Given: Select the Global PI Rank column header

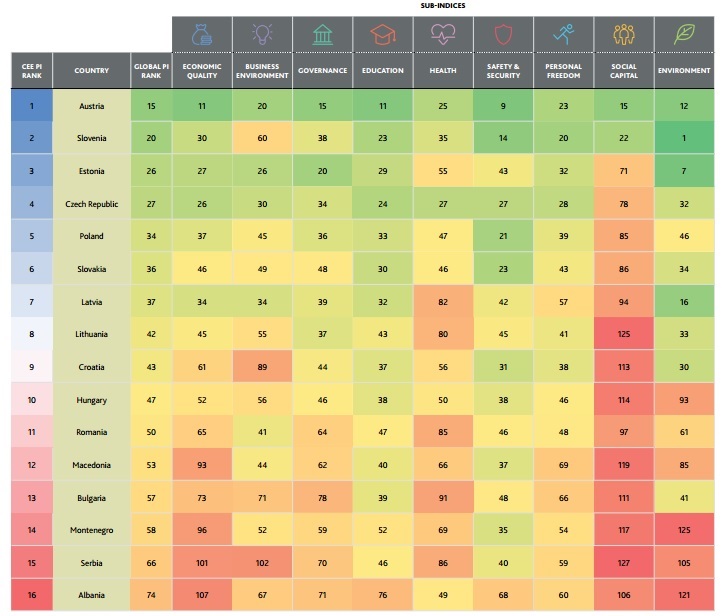Looking at the screenshot, I should 151,71.
